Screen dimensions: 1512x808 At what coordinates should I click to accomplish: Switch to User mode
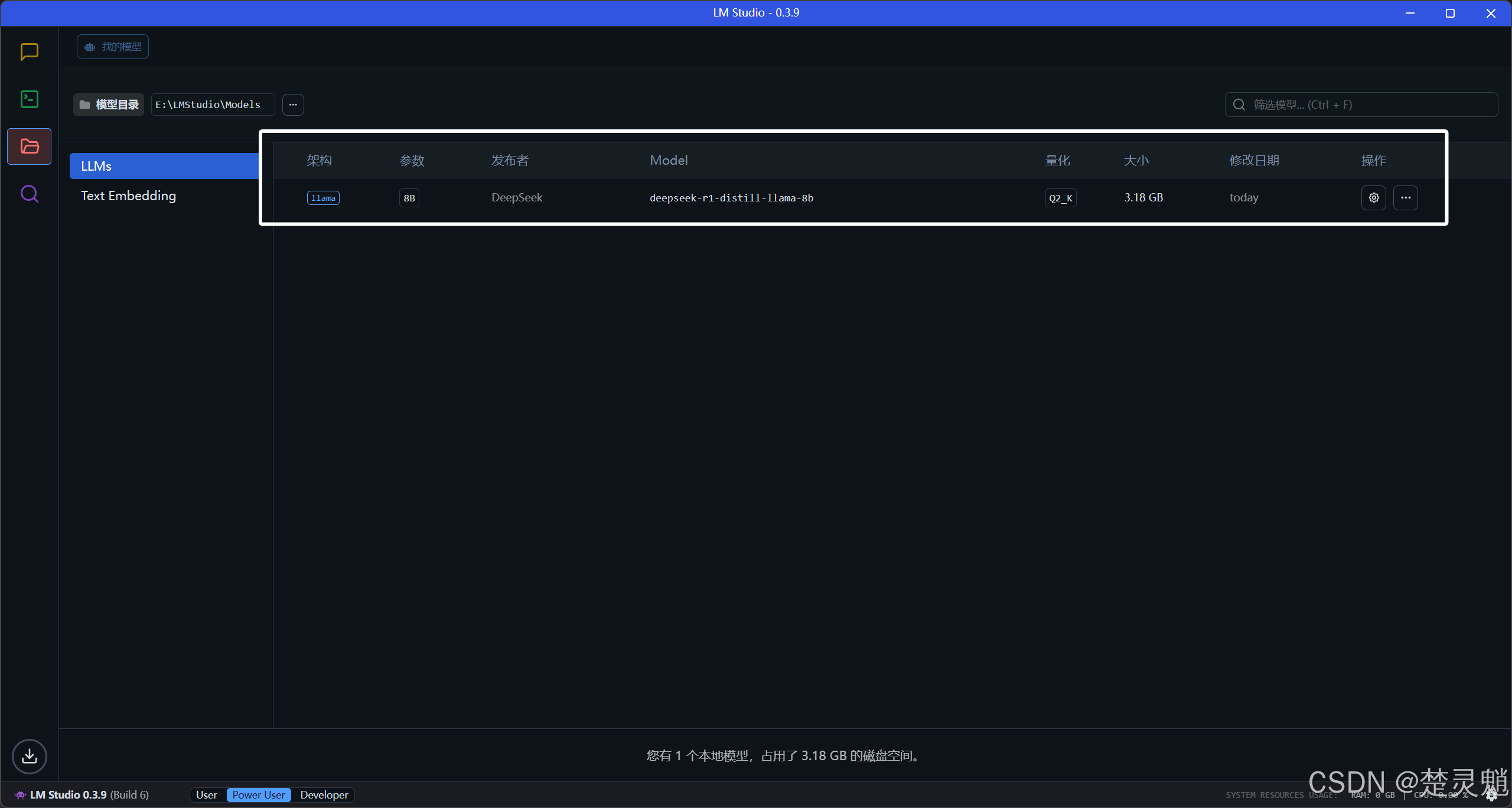[206, 795]
